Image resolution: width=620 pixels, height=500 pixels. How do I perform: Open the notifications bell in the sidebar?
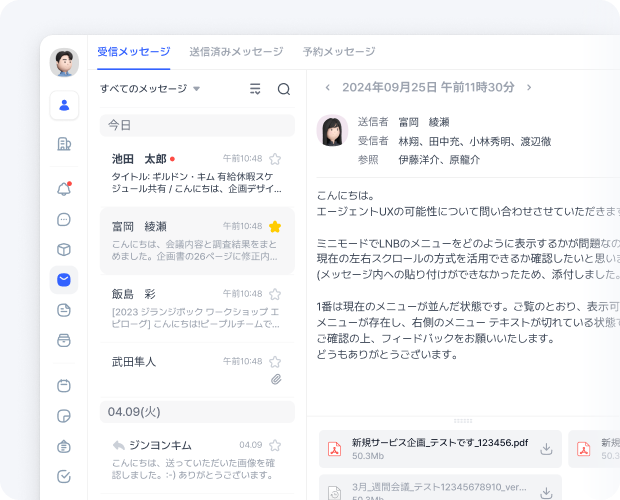coord(64,189)
